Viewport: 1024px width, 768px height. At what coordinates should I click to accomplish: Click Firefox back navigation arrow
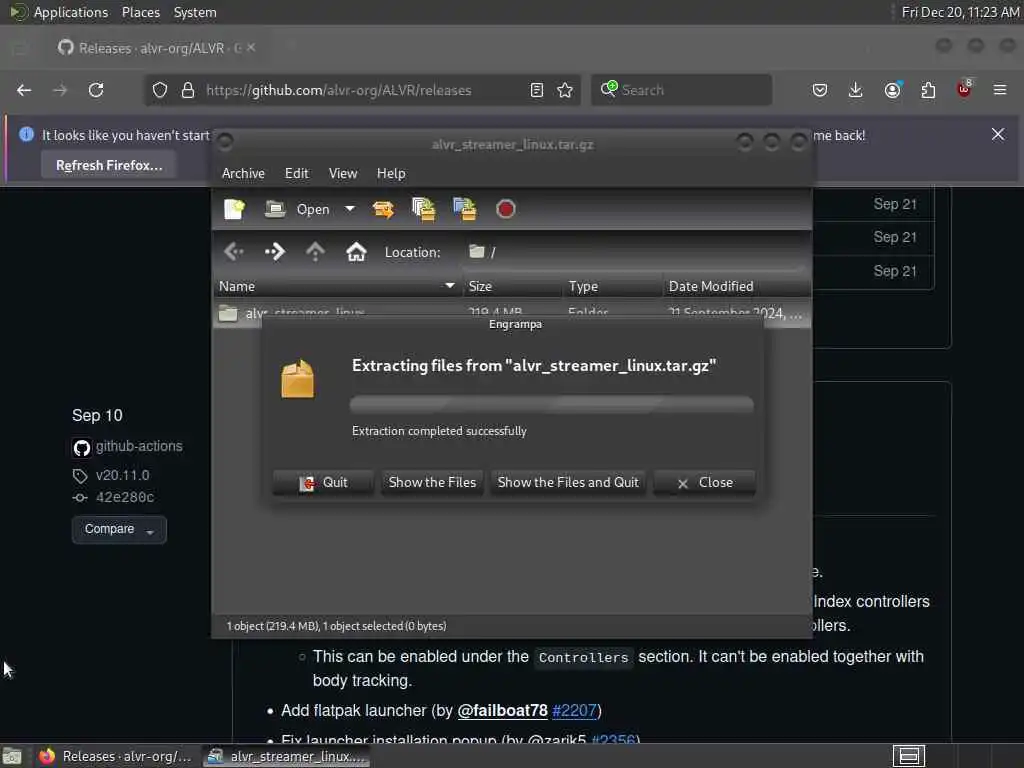pyautogui.click(x=24, y=90)
